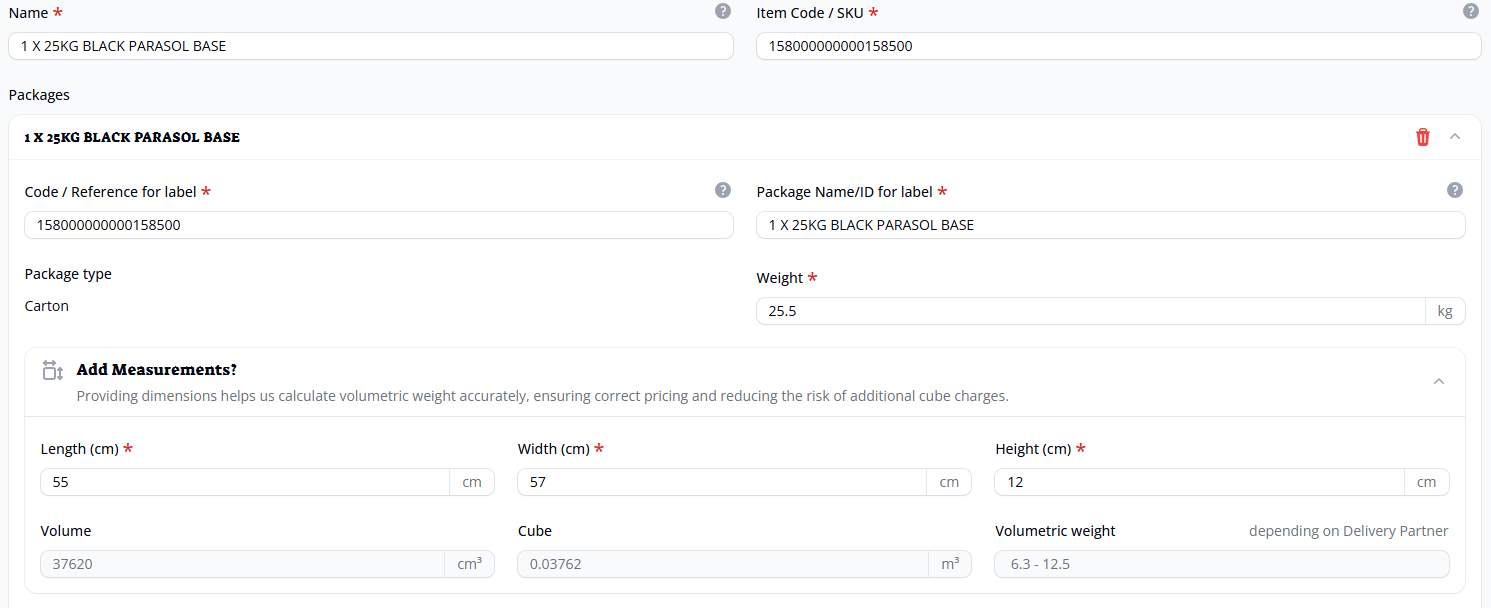Click help icon beside Item Code / SKU
The height and width of the screenshot is (608, 1491).
[1470, 11]
